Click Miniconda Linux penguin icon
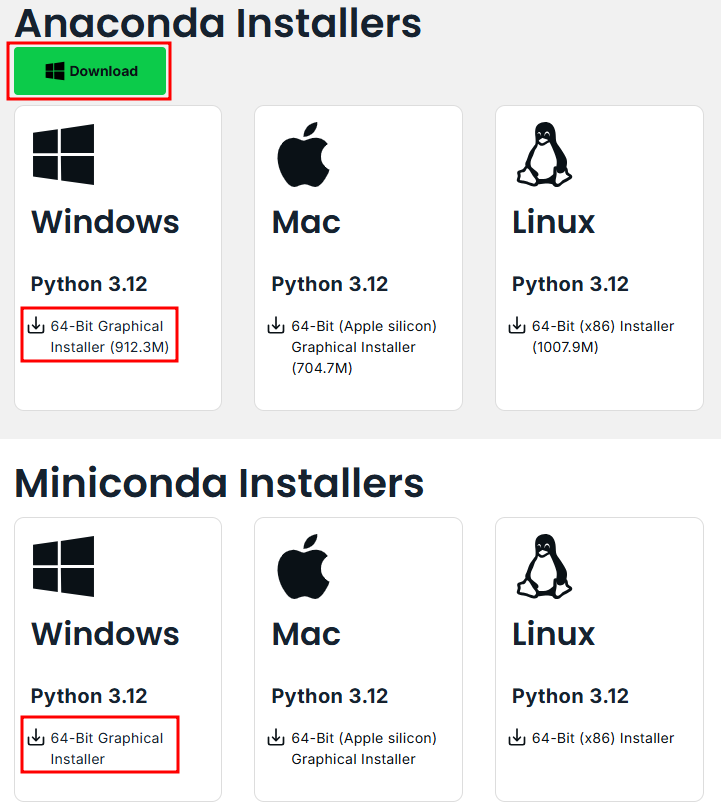The width and height of the screenshot is (721, 807). [544, 567]
